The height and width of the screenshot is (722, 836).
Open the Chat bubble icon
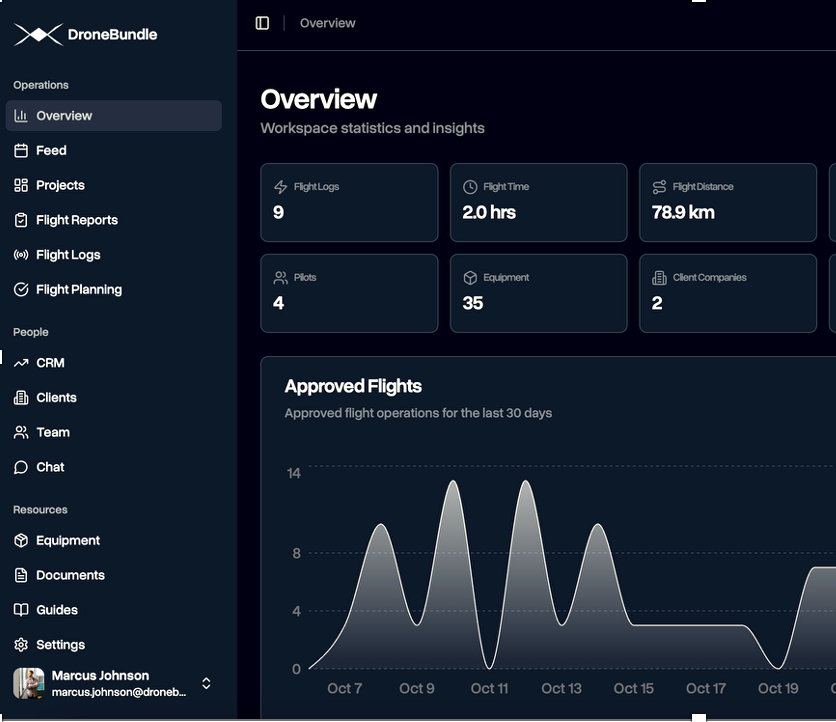pyautogui.click(x=21, y=467)
